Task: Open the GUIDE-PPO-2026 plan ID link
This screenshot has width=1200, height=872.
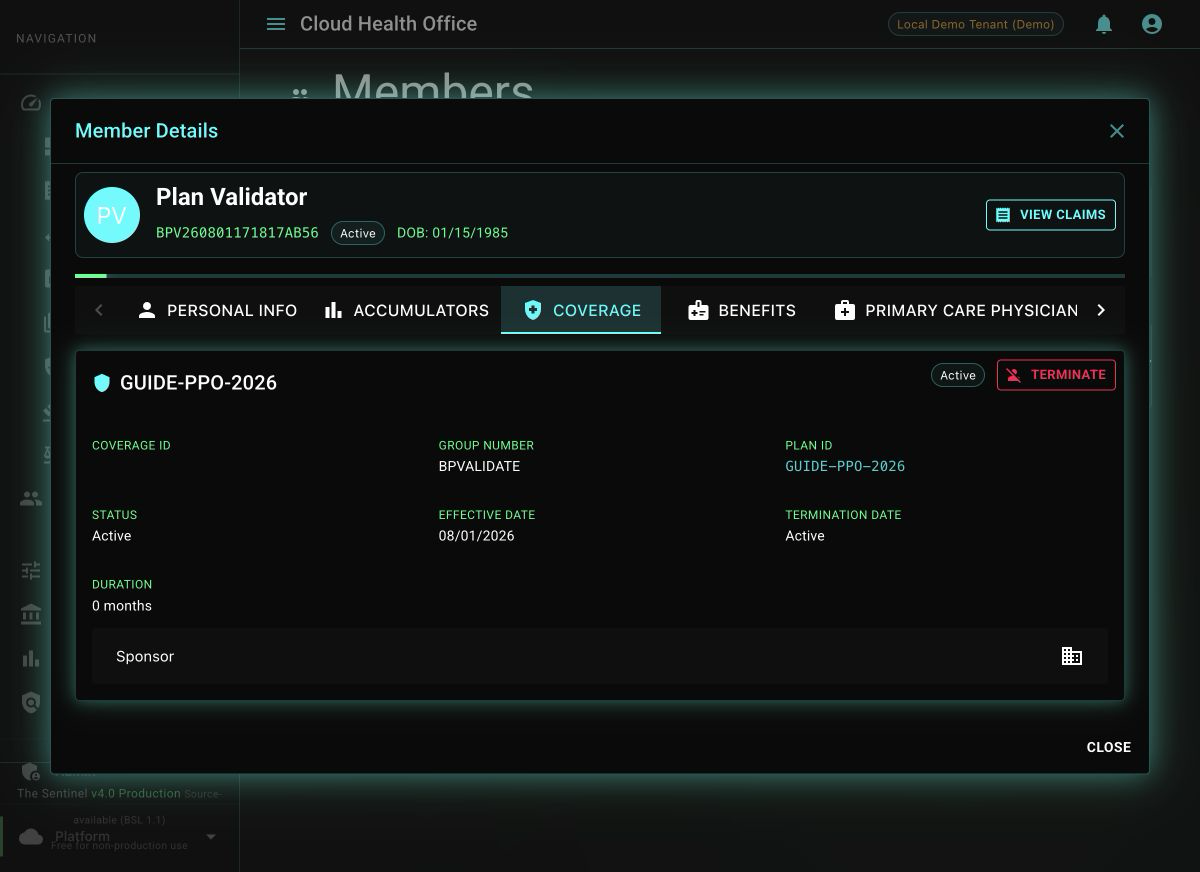Action: (845, 466)
